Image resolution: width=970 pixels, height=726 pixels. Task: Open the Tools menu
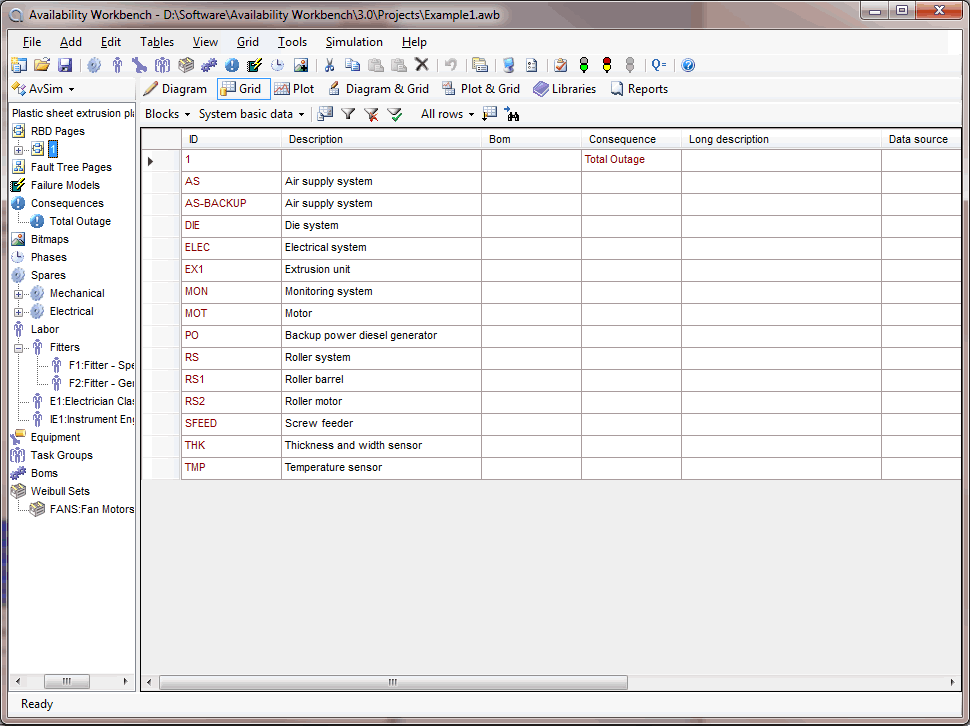292,42
